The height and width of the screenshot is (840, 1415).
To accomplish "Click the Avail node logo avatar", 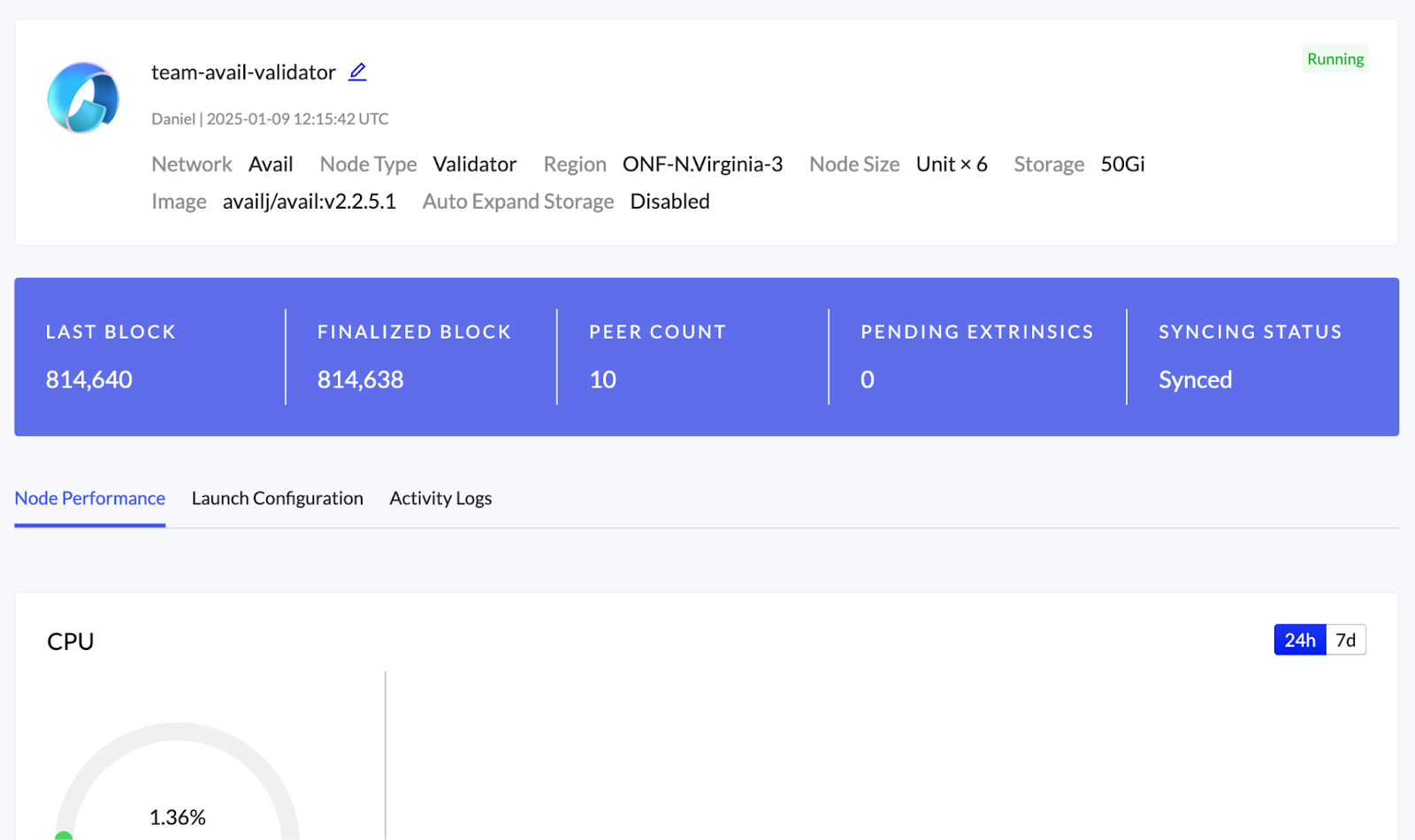I will point(83,97).
